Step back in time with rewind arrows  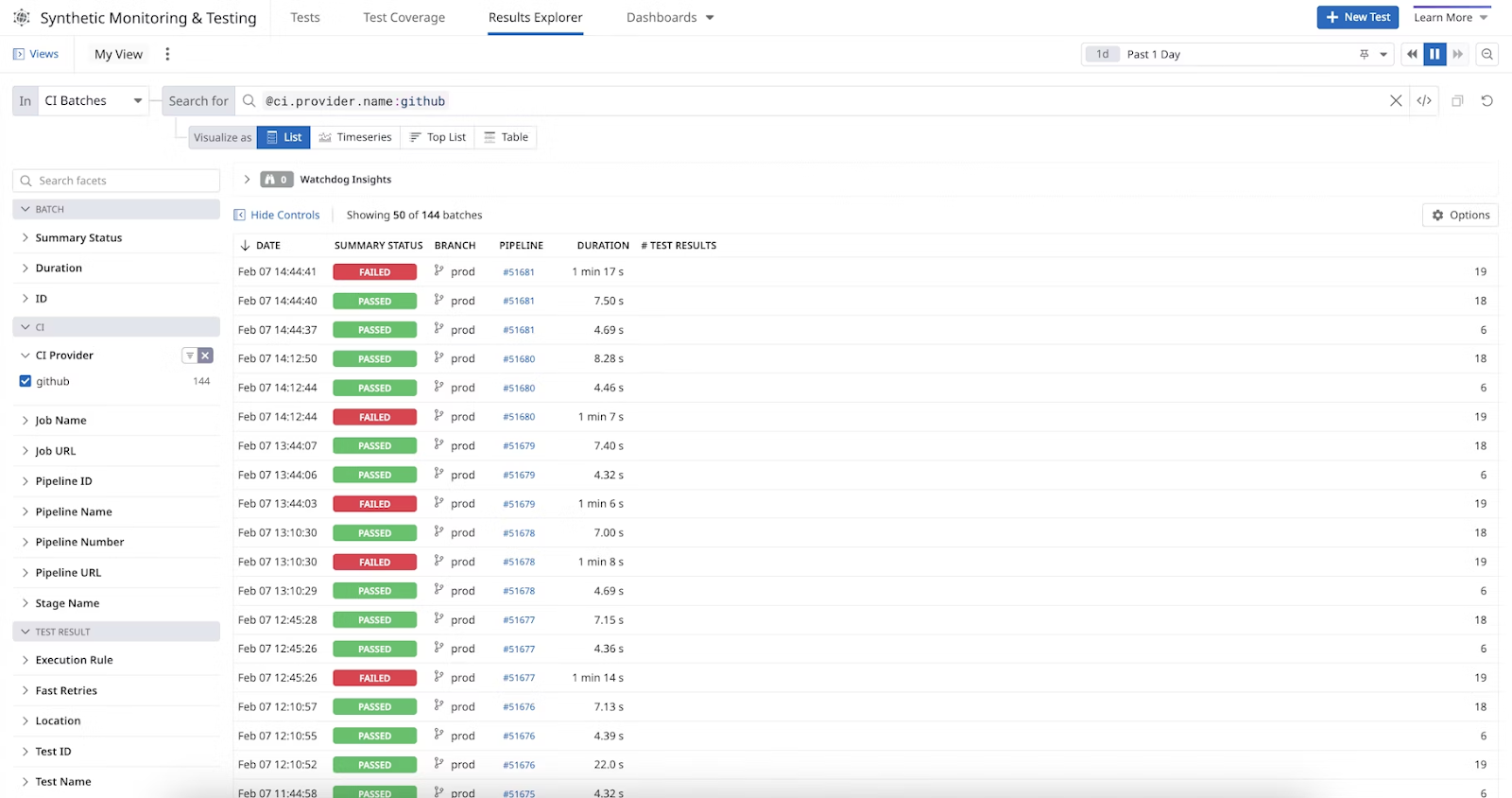(x=1412, y=54)
